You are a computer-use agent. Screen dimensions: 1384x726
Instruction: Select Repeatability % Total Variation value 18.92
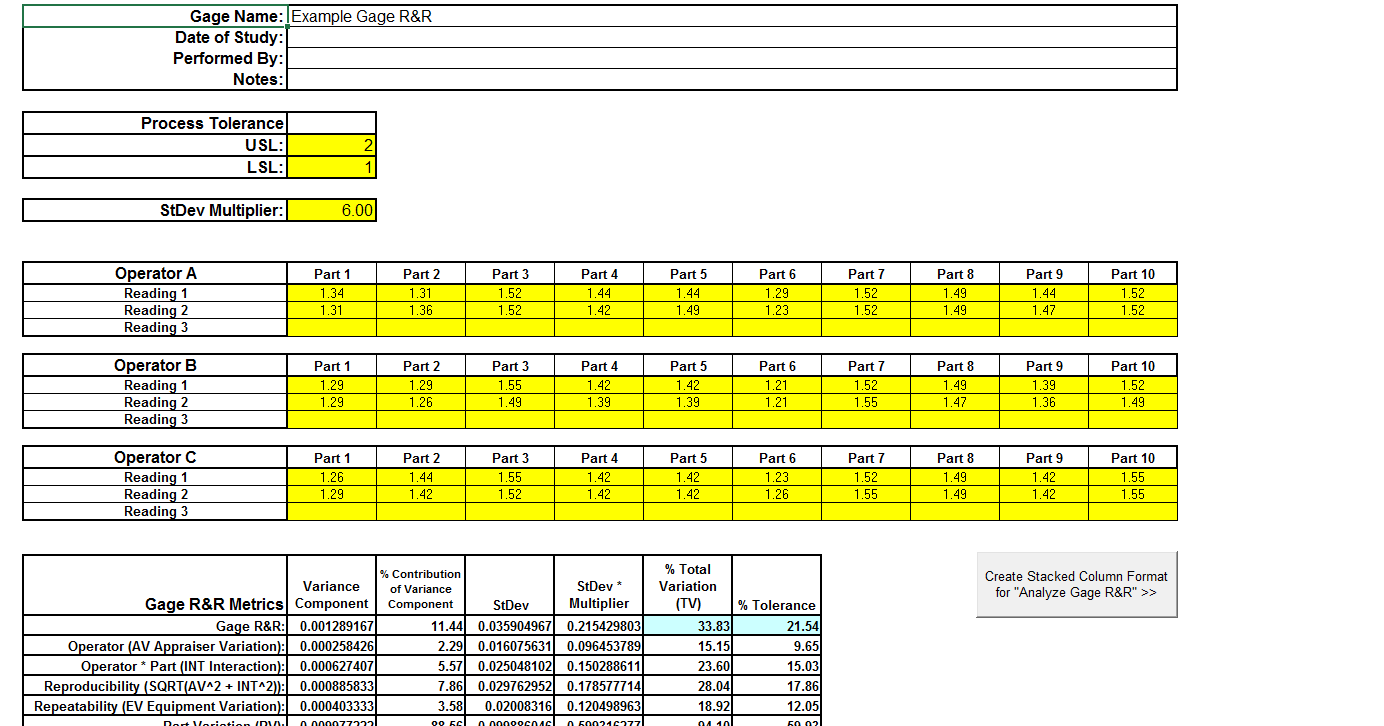(688, 706)
